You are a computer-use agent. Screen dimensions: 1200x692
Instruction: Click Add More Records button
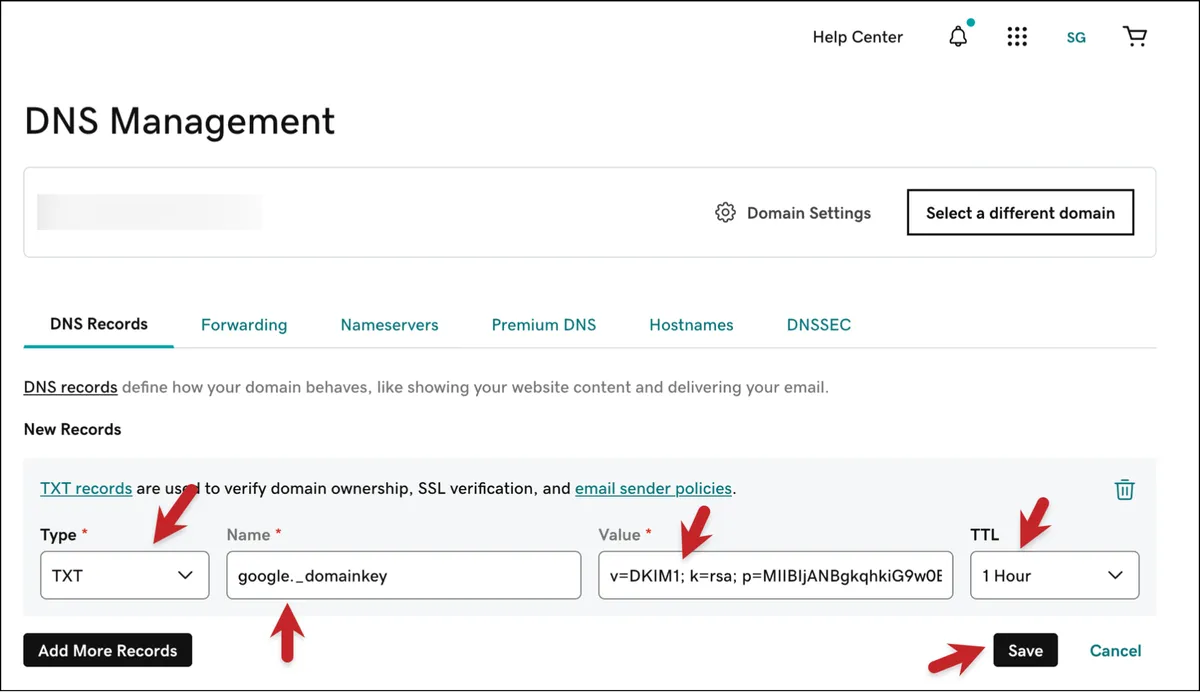click(108, 650)
